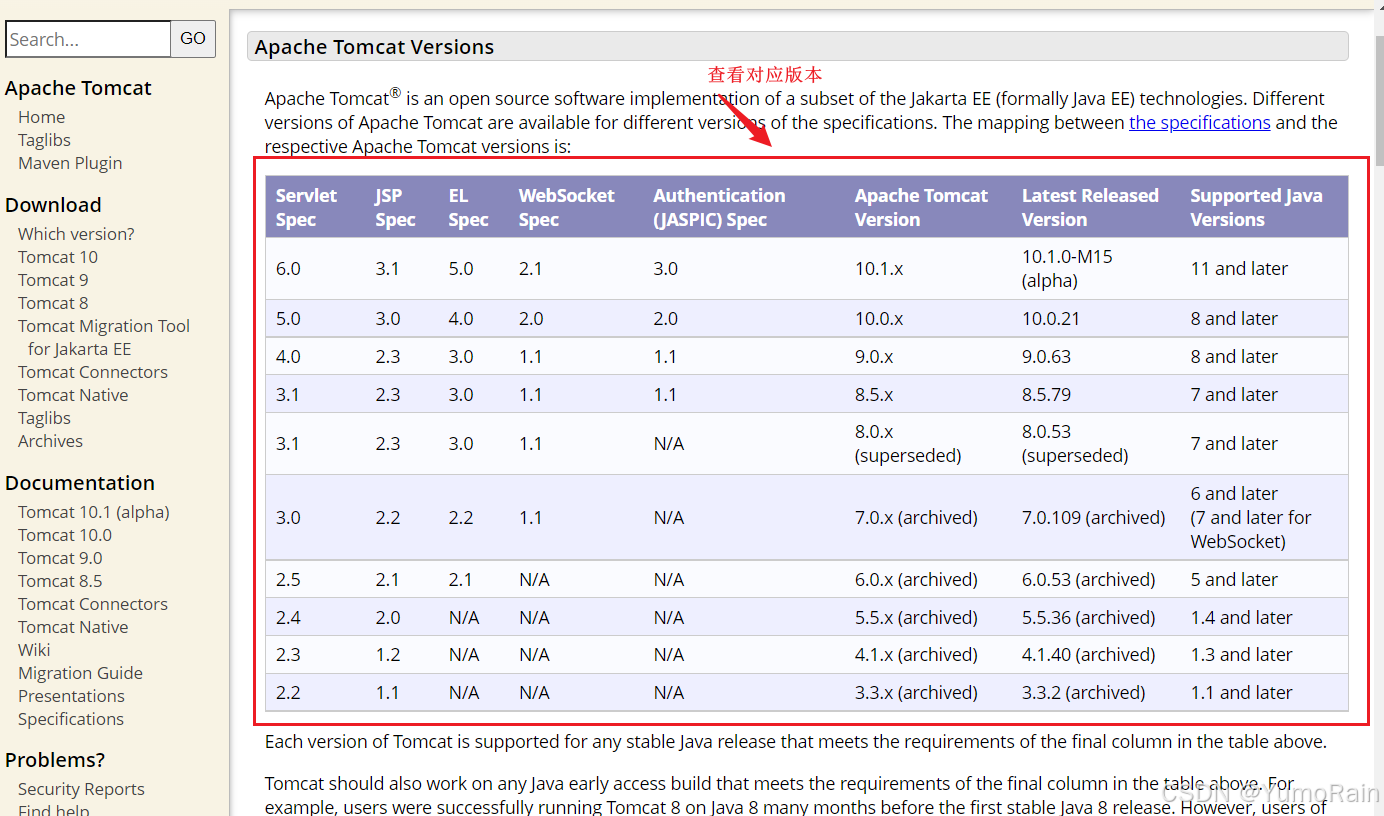1384x816 pixels.
Task: Open Tomcat 10.1 (alpha) documentation
Action: (94, 512)
